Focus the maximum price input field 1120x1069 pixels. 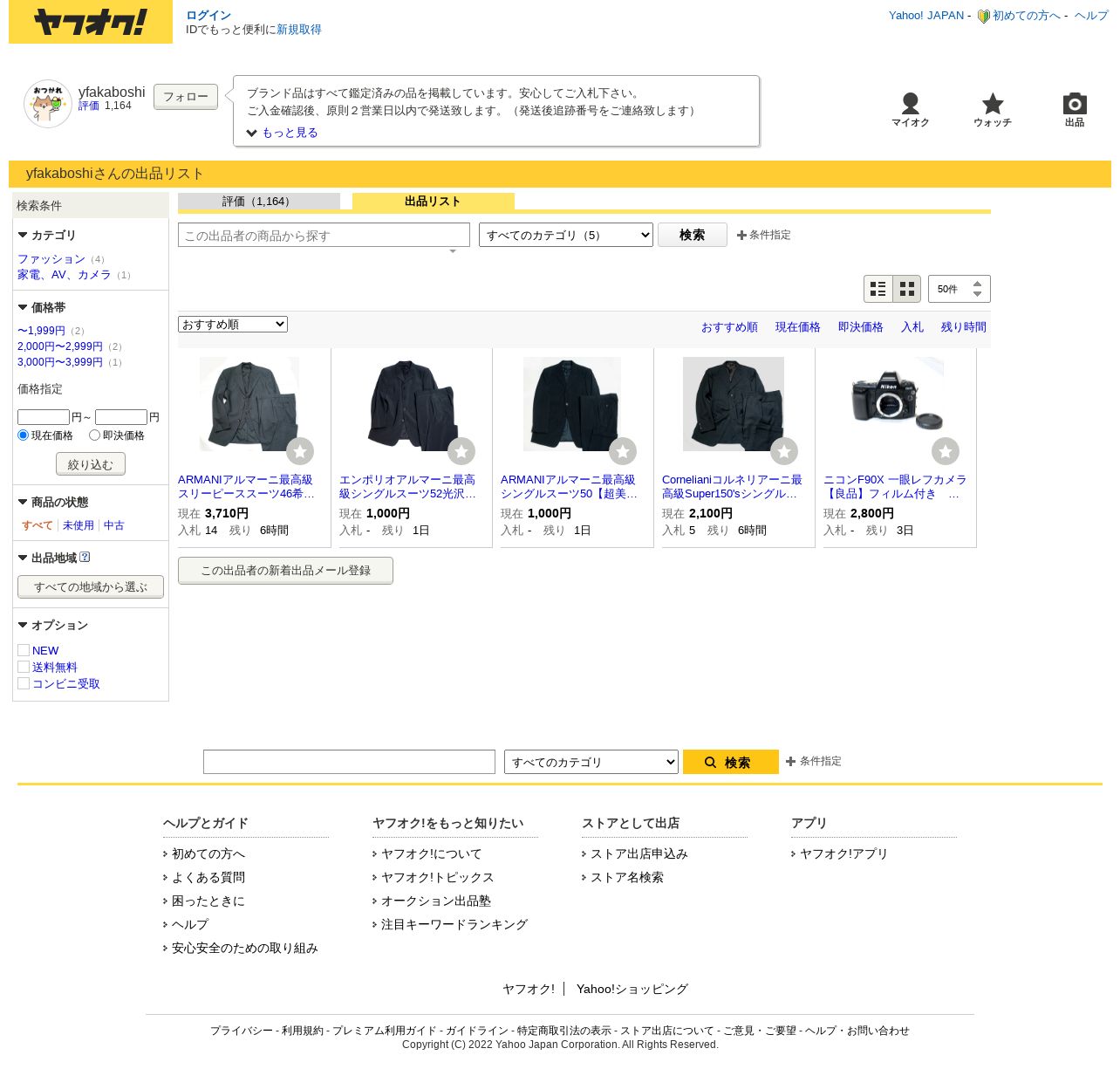tap(121, 417)
